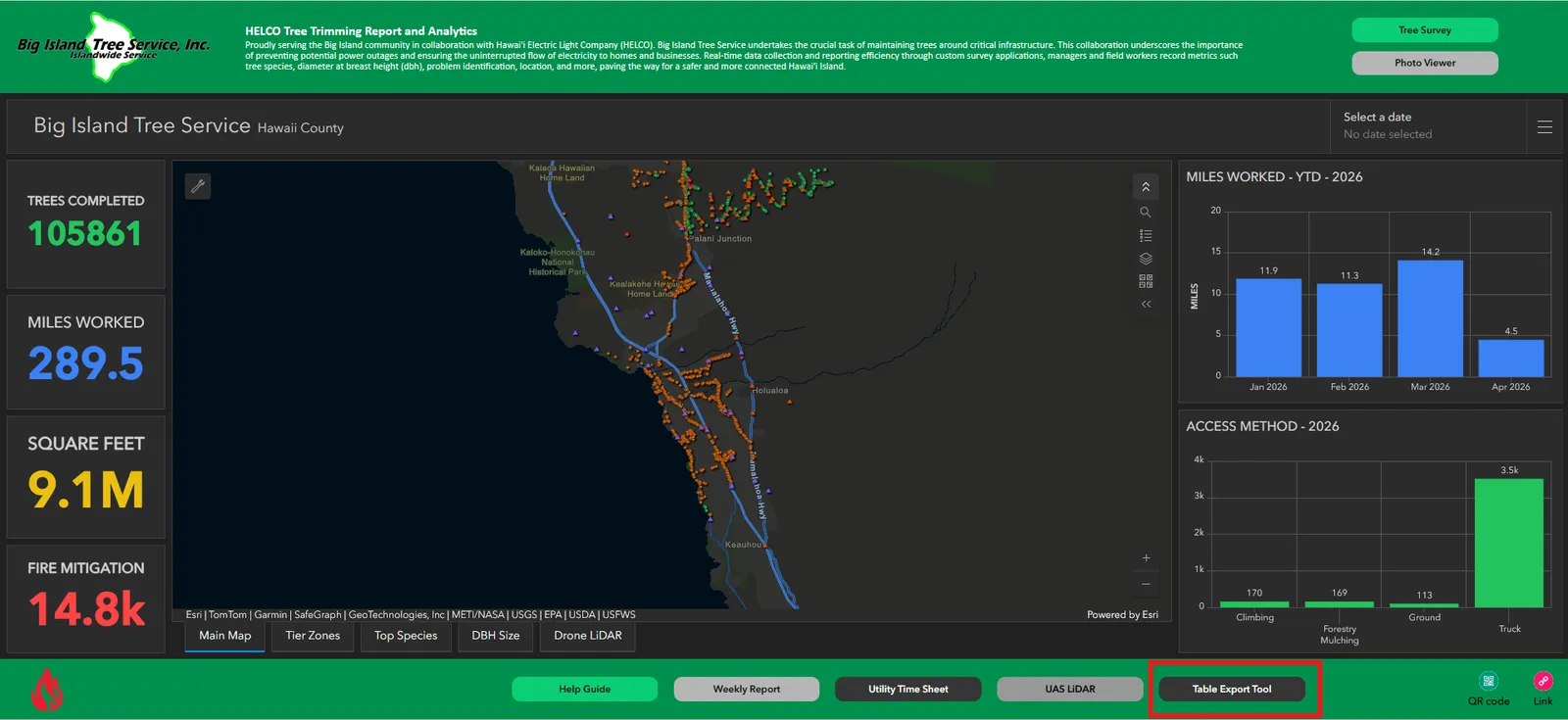The width and height of the screenshot is (1568, 720).
Task: Zoom out on the map with minus
Action: click(1146, 584)
